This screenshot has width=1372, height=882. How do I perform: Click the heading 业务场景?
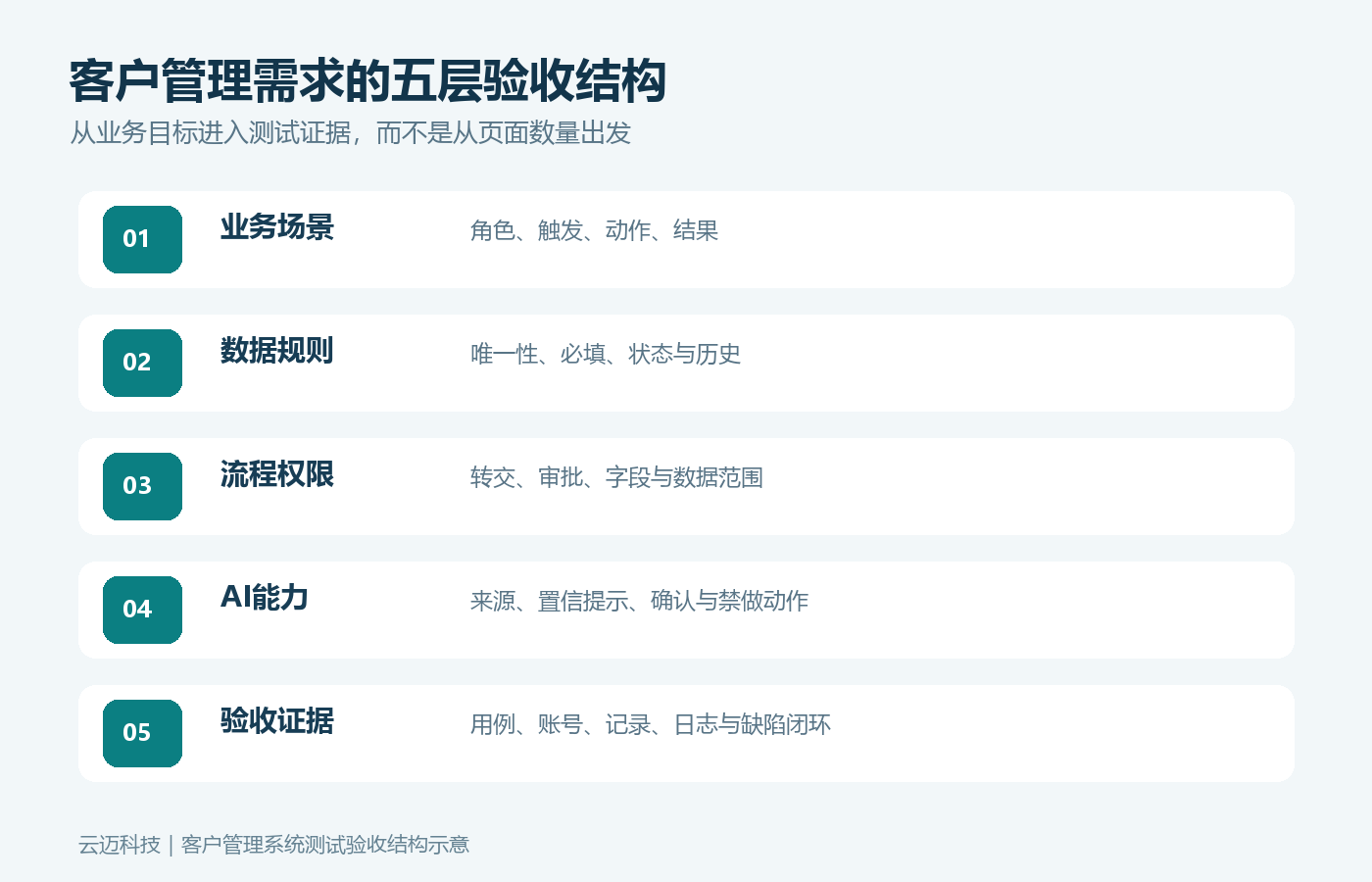pos(277,227)
